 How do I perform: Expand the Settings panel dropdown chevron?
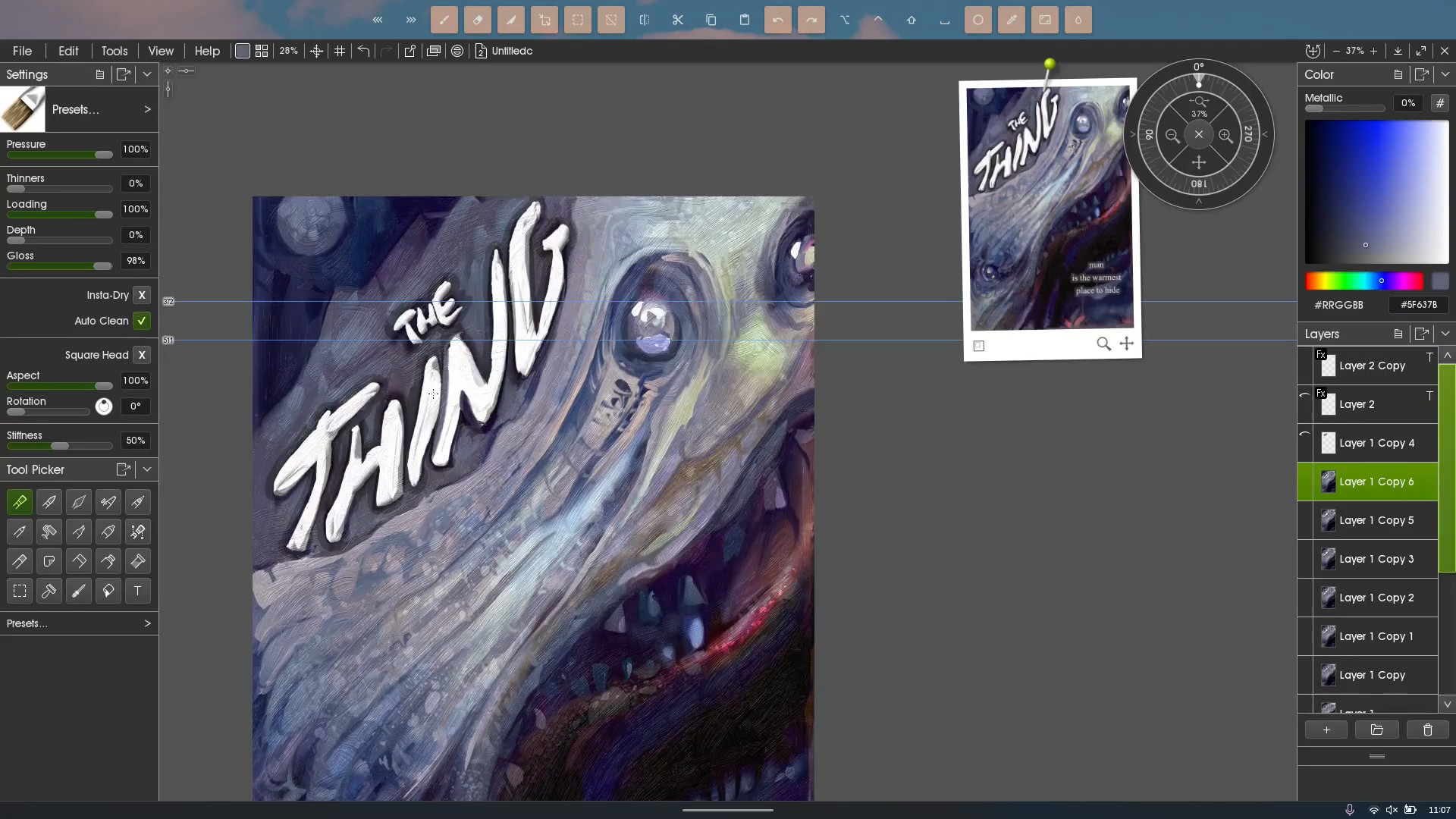(147, 74)
